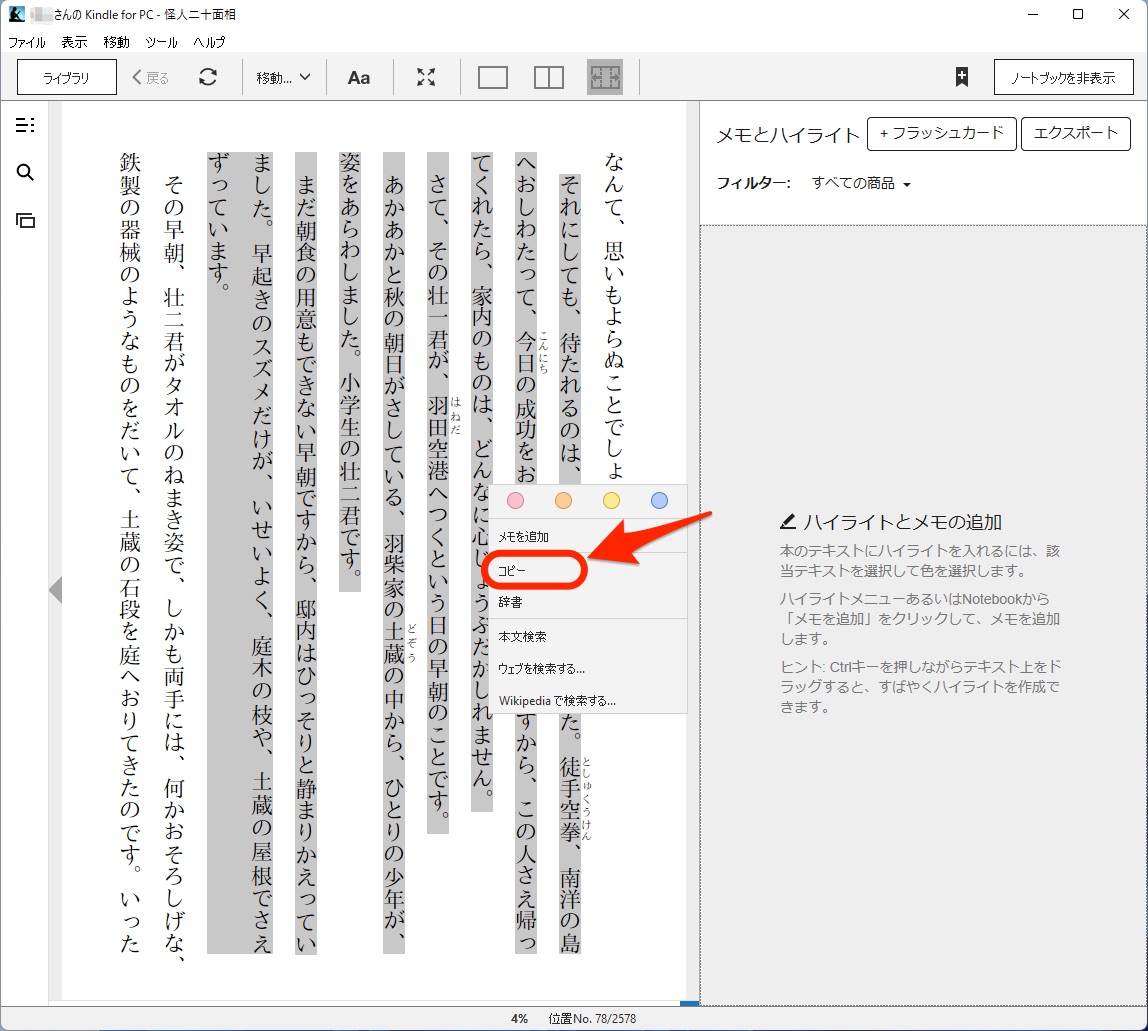Highlight selection with pink color

click(515, 500)
